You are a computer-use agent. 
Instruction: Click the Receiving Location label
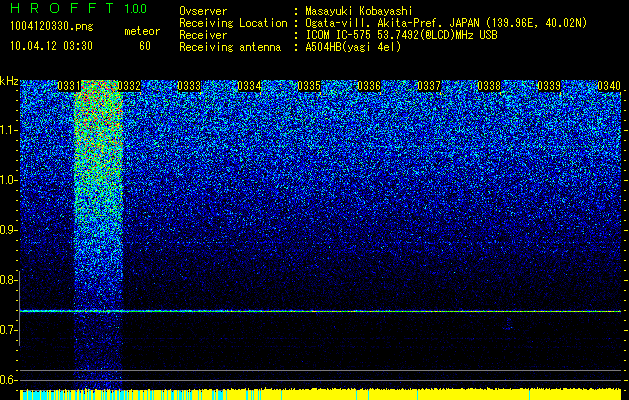click(233, 23)
